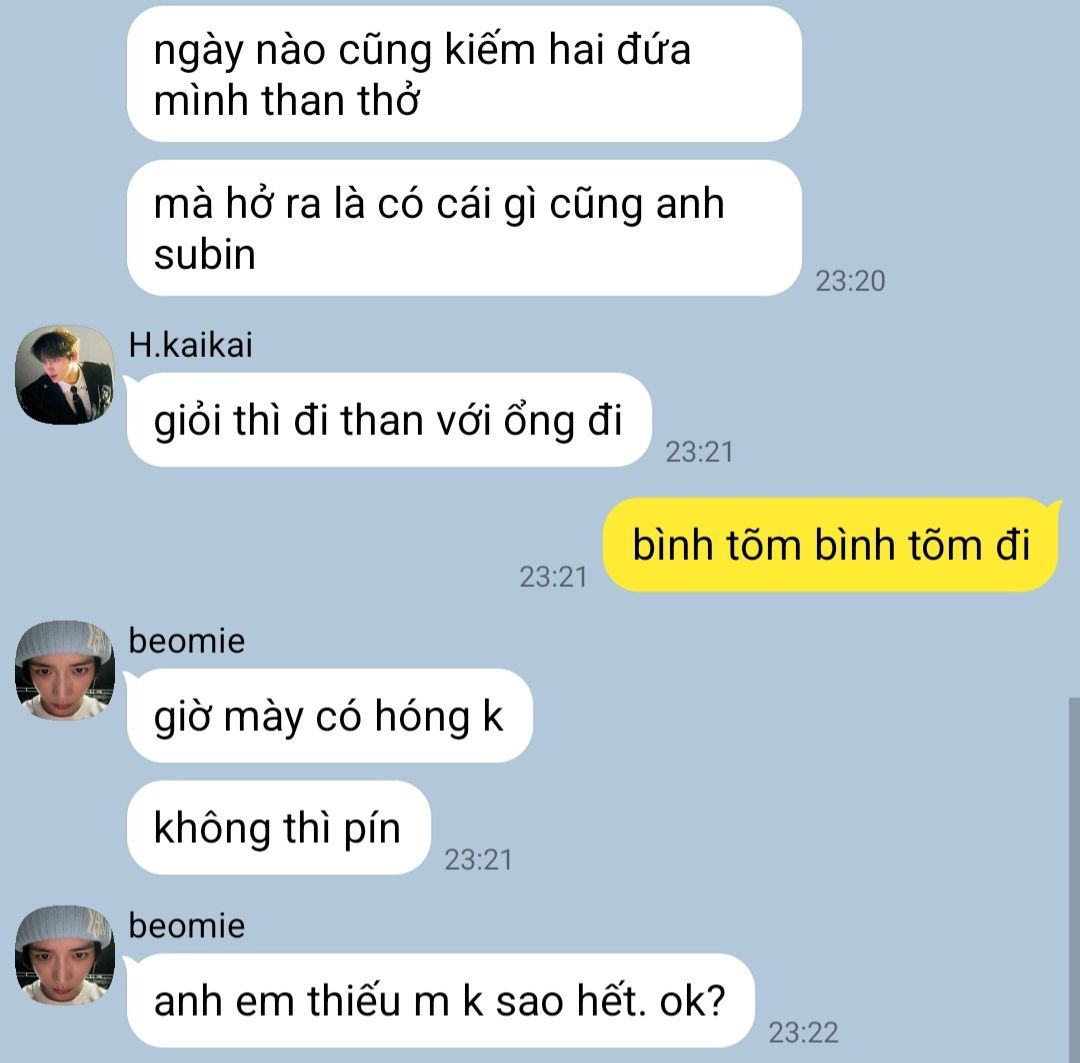Click the chat scrollbar on the right edge
This screenshot has width=1080, height=1063.
tap(1074, 880)
